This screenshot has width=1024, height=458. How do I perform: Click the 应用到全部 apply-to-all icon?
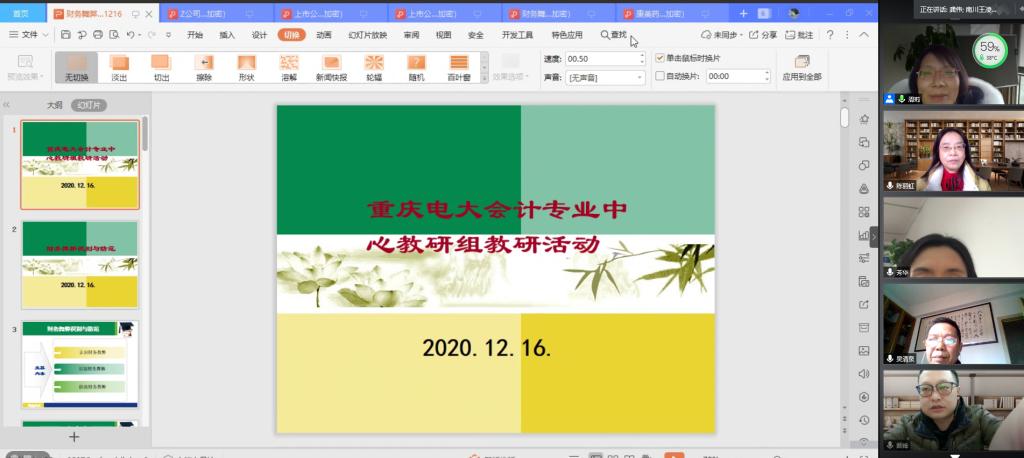click(x=801, y=66)
